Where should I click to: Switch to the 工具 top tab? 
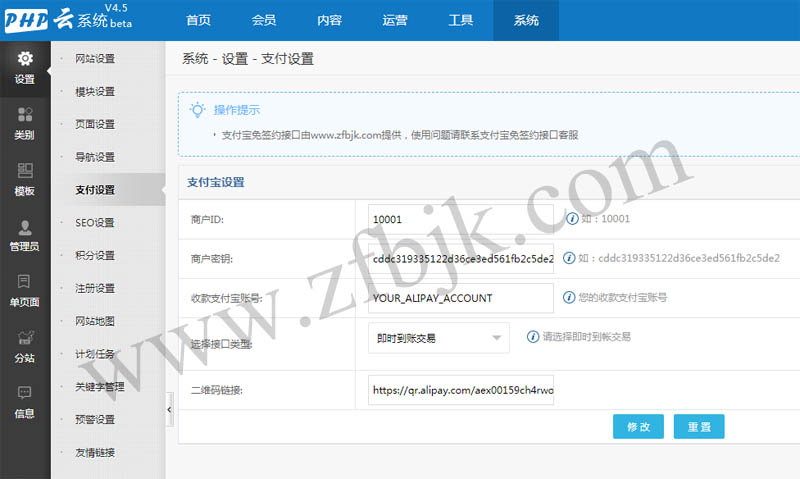461,20
